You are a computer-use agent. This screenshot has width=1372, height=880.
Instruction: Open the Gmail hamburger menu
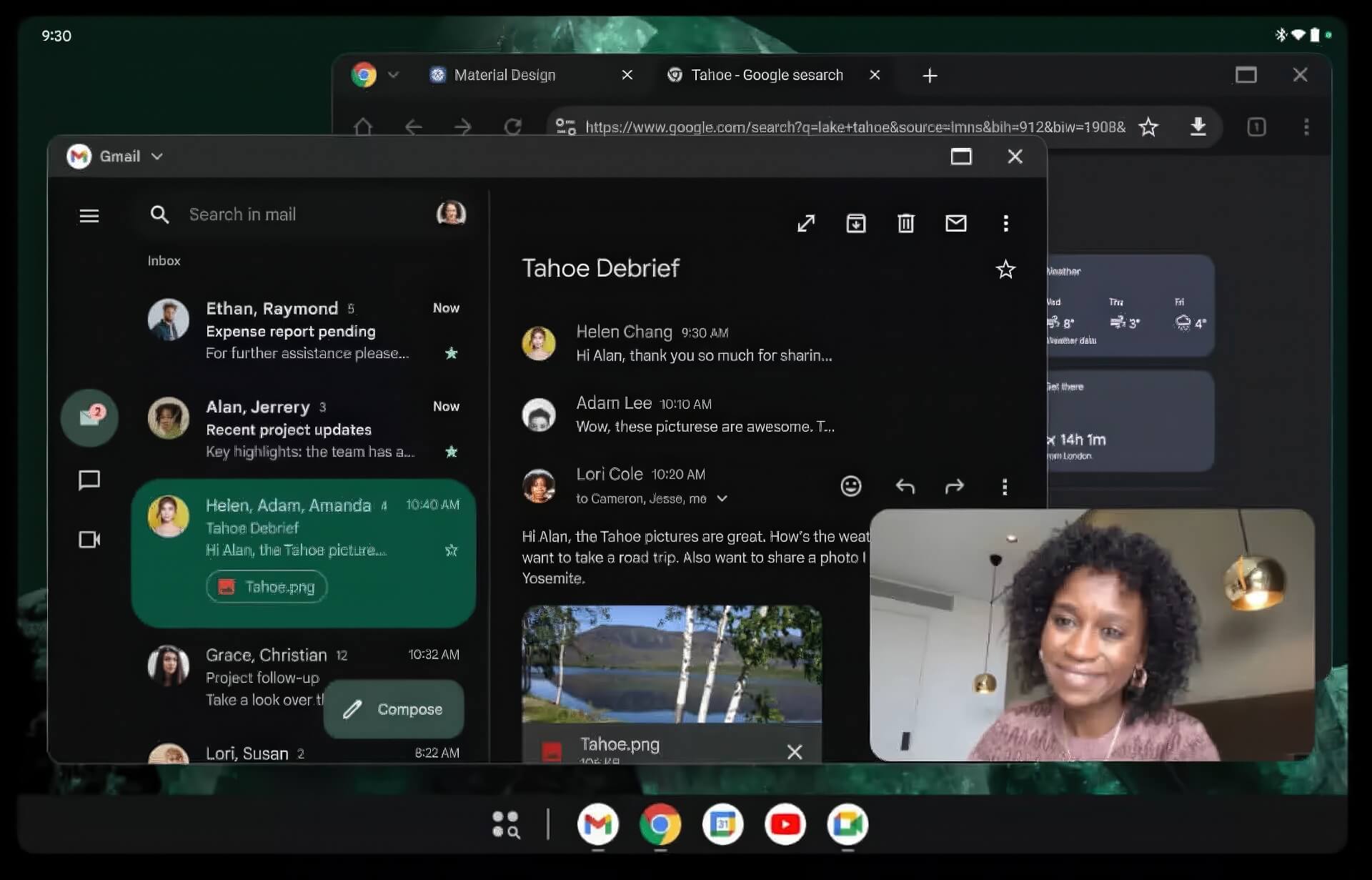[x=89, y=215]
